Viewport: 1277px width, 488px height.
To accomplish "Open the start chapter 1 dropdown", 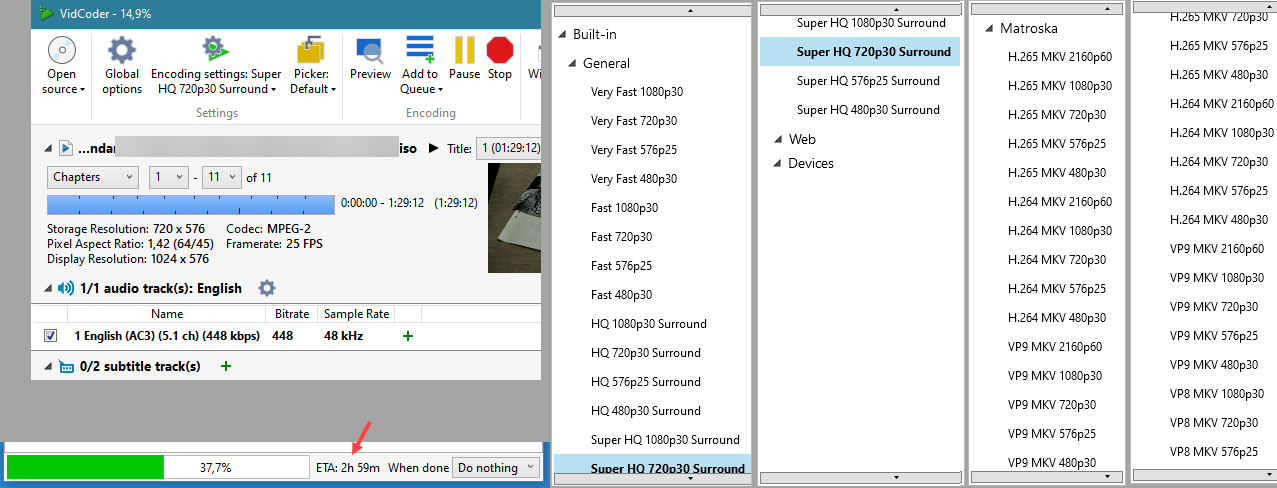I will [169, 177].
